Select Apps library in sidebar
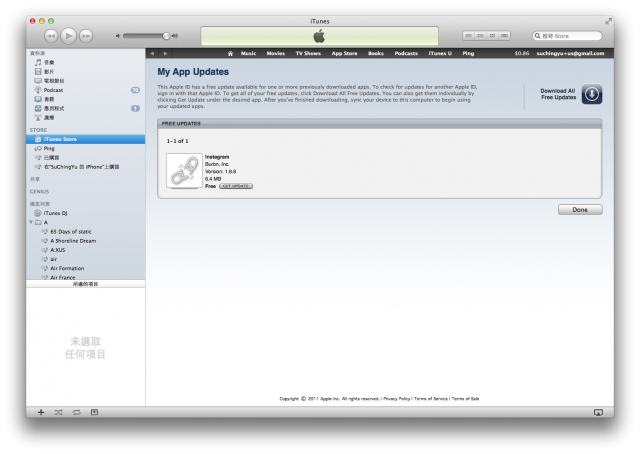Screen dimensions: 640x454 [x=85, y=108]
